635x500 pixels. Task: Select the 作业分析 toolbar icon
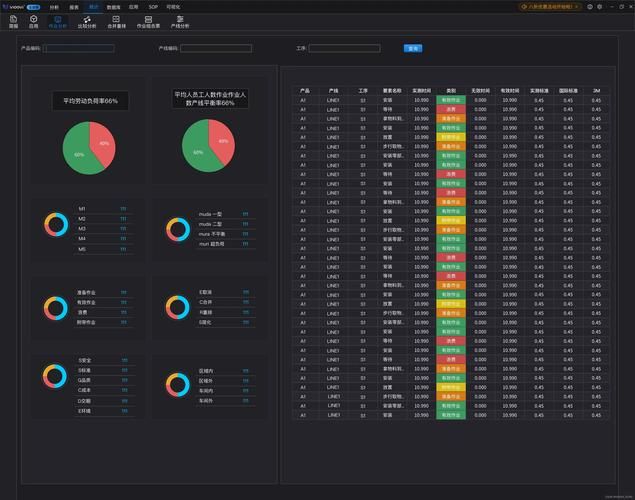[x=59, y=21]
